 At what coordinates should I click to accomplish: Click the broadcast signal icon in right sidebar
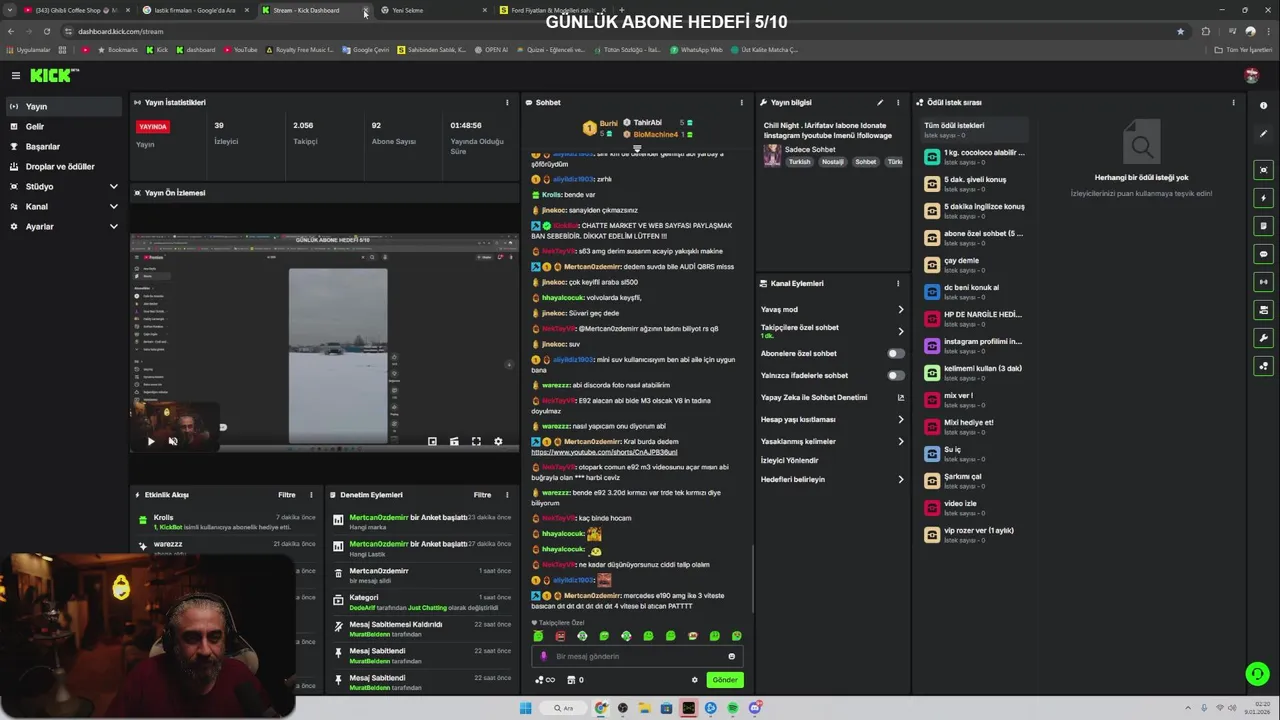point(1264,282)
